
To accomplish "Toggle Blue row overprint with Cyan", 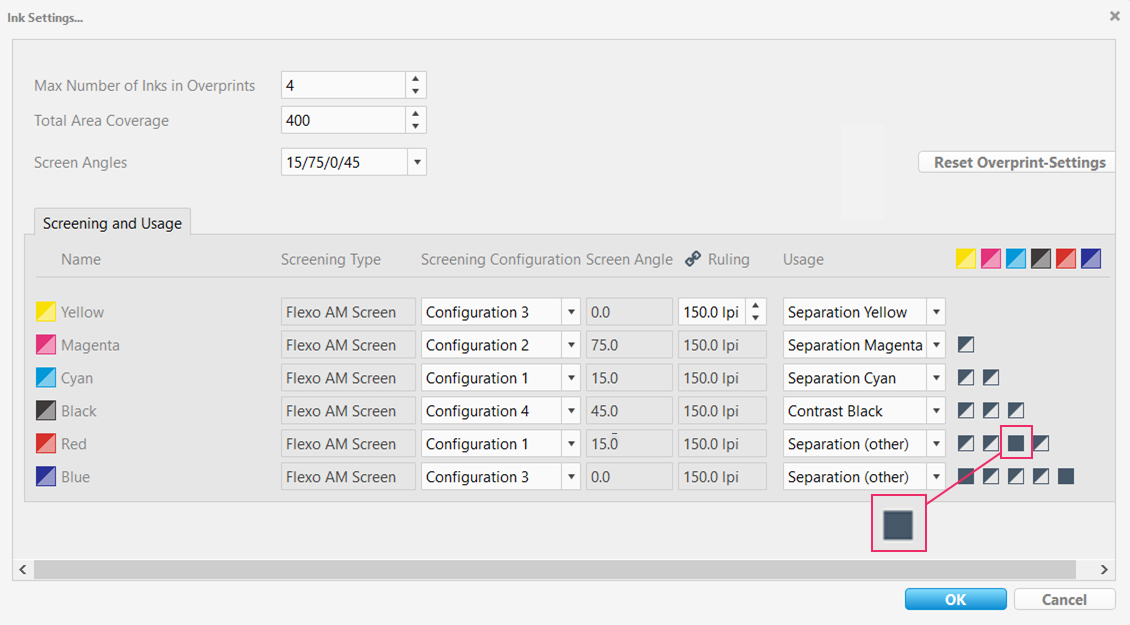I will click(1016, 476).
